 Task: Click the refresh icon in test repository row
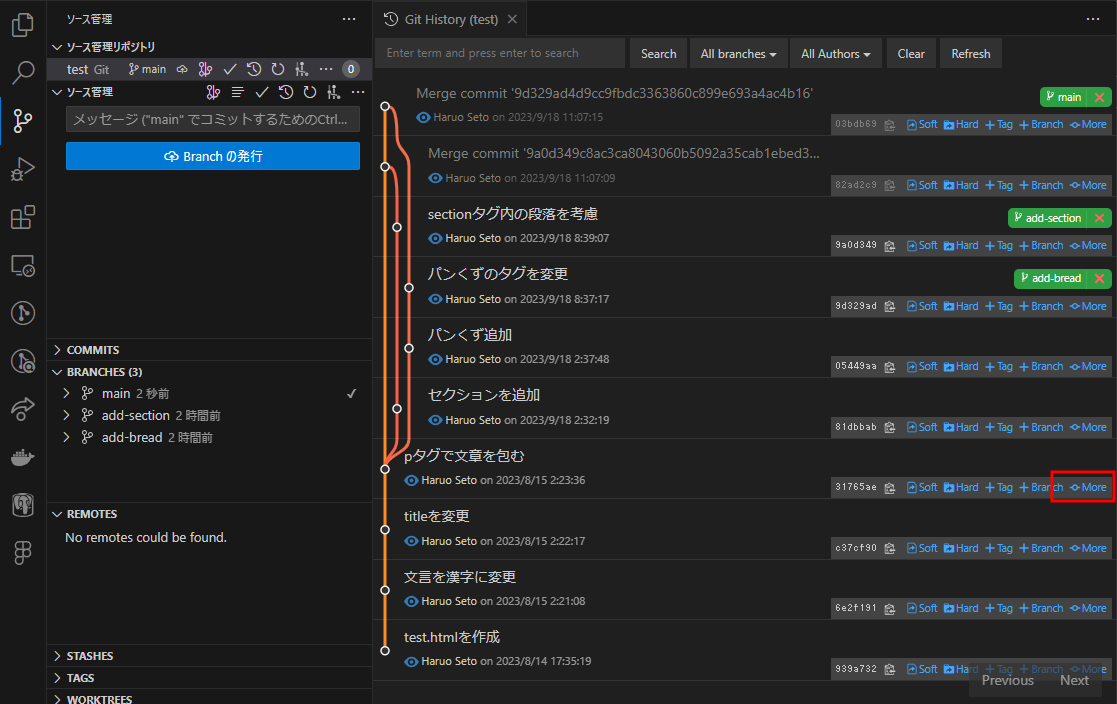278,69
